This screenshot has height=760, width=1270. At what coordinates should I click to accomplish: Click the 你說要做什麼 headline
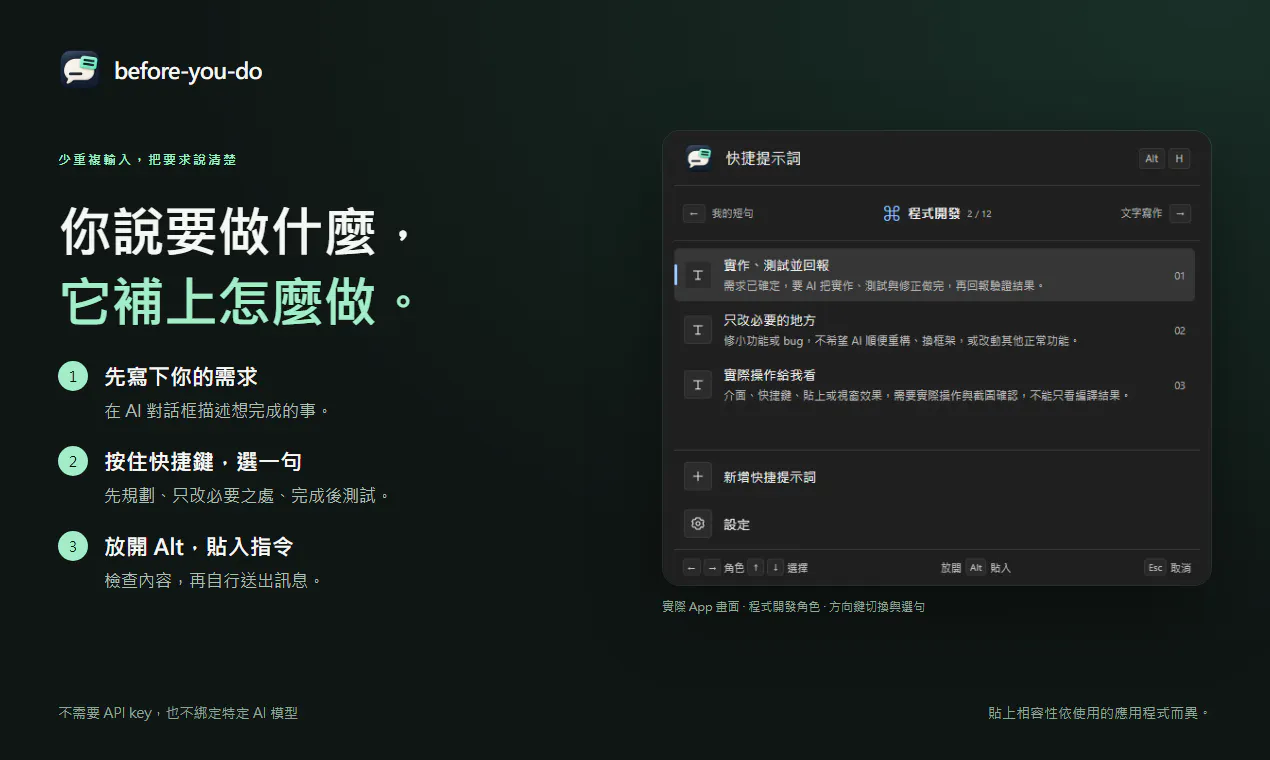tap(236, 233)
